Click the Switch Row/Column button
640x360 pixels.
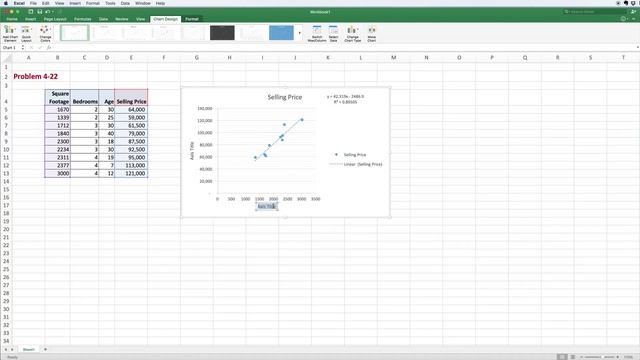(317, 33)
